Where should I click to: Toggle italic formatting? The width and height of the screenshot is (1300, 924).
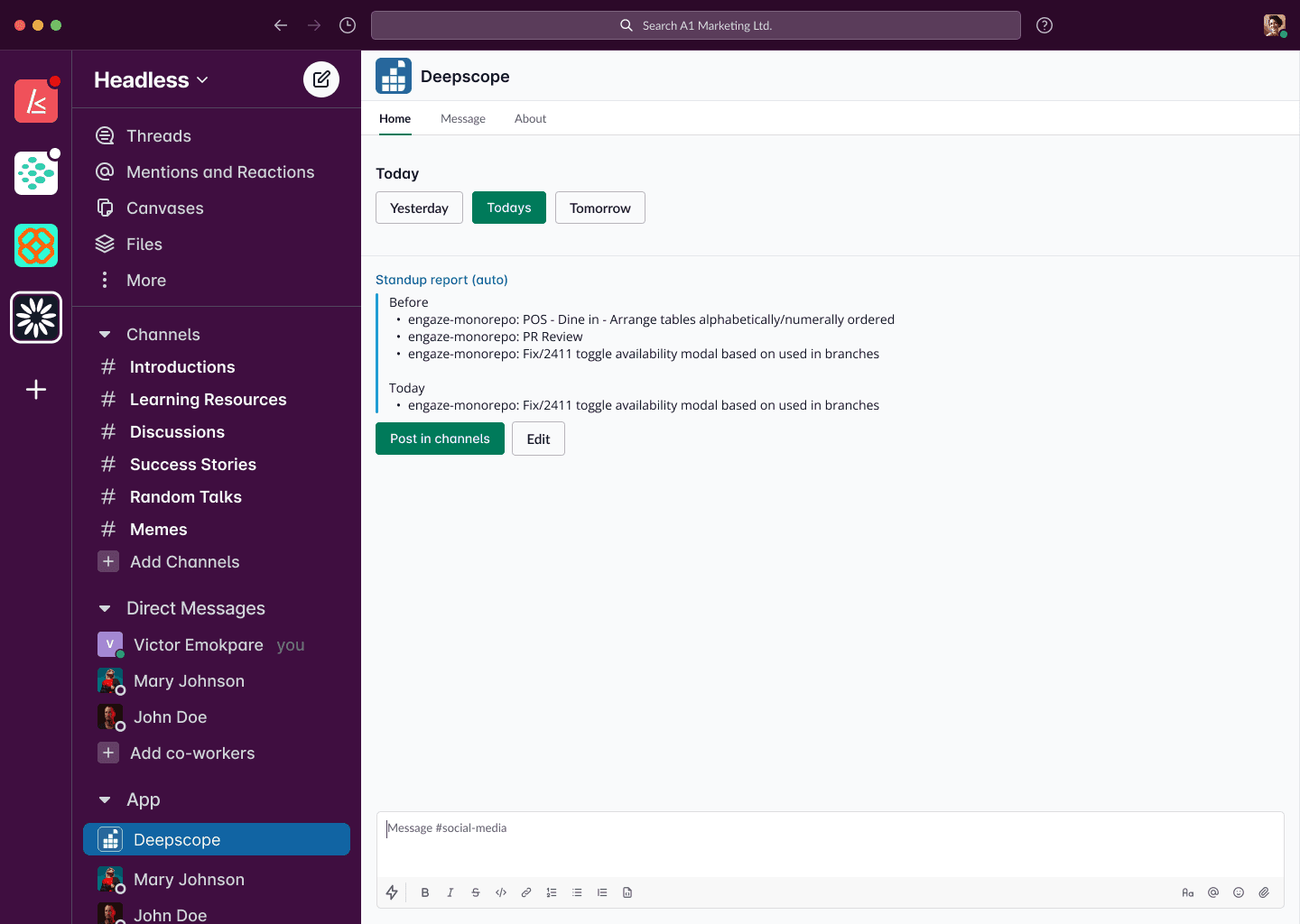coord(450,892)
